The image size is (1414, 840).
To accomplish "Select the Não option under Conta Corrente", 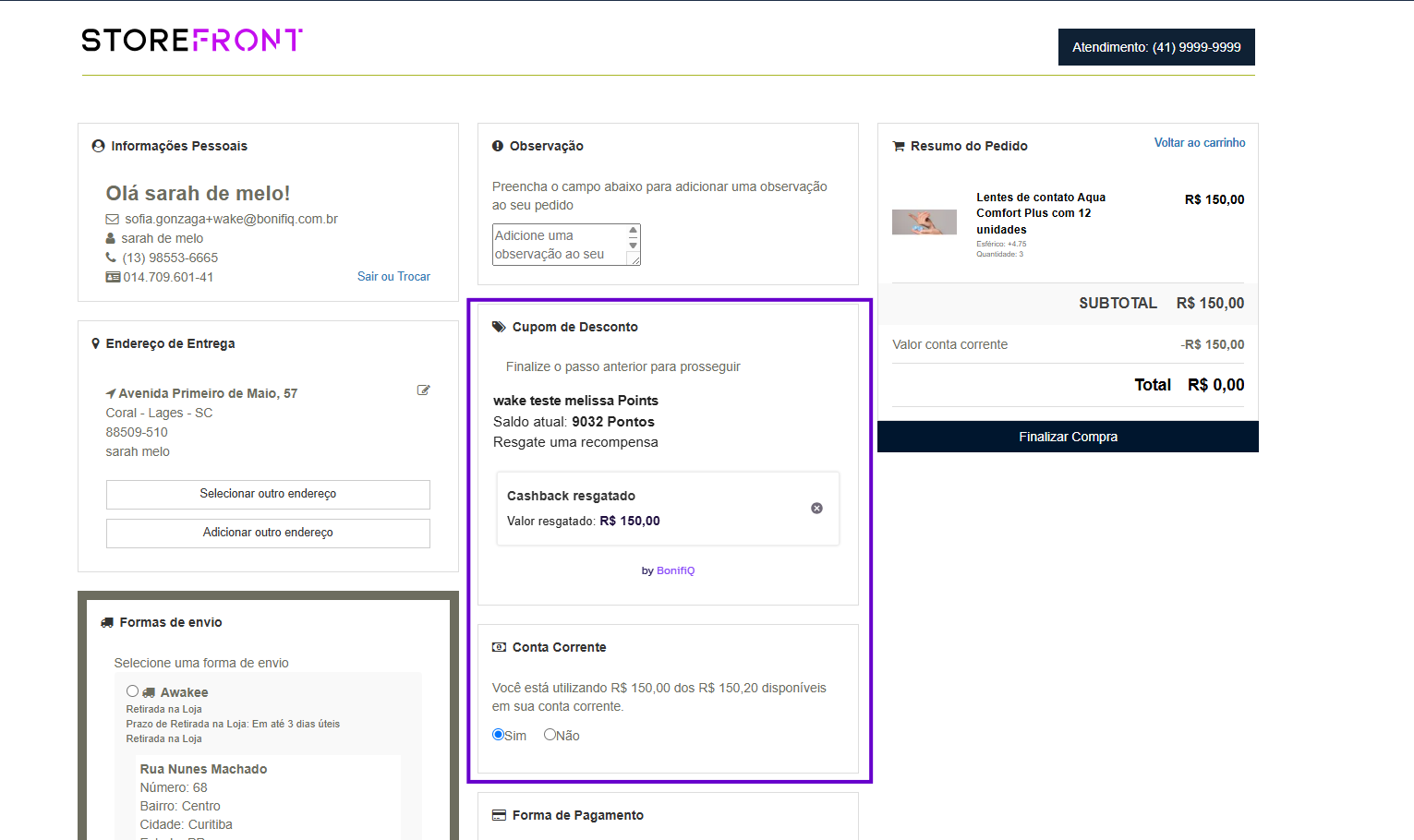I will click(x=550, y=734).
